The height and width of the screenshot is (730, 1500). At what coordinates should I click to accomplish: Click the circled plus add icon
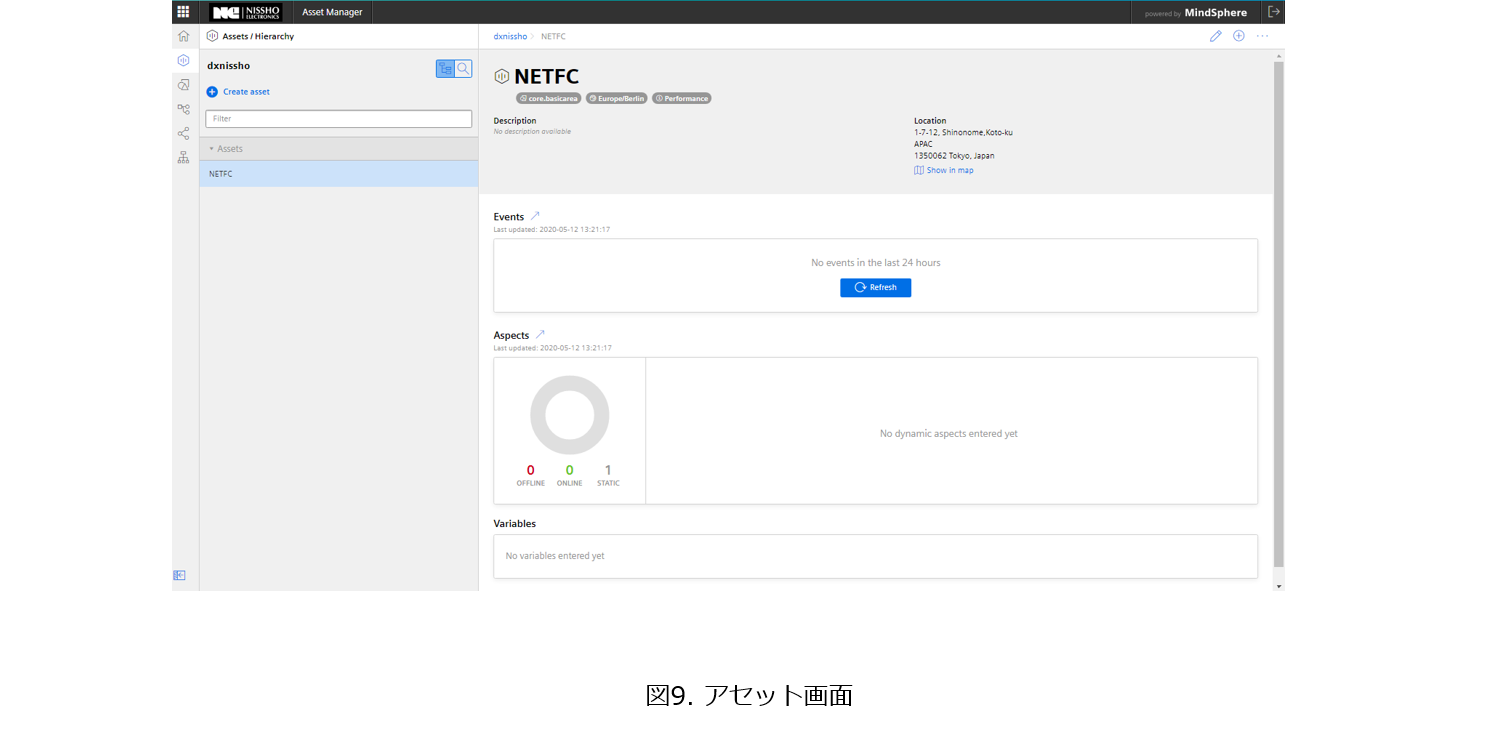(x=1238, y=36)
